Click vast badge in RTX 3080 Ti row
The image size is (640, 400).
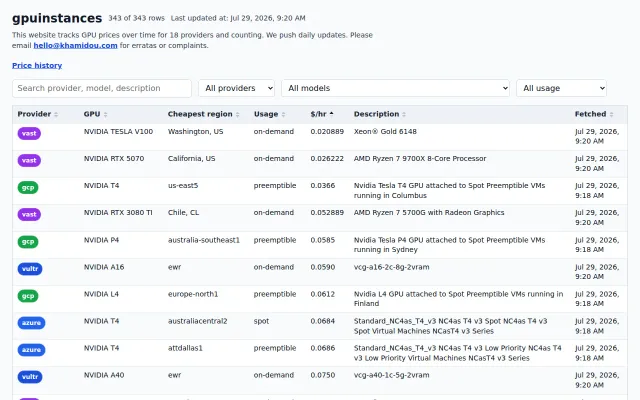(x=29, y=214)
